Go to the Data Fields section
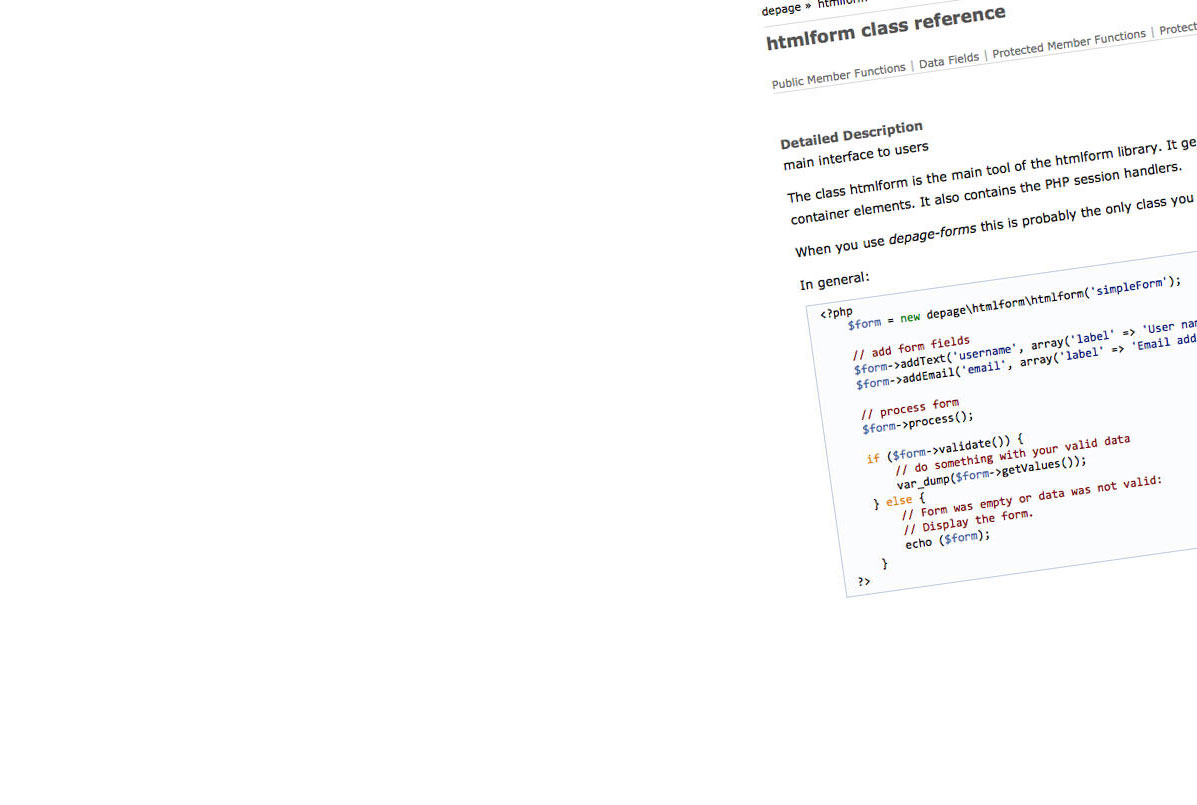 [x=948, y=60]
